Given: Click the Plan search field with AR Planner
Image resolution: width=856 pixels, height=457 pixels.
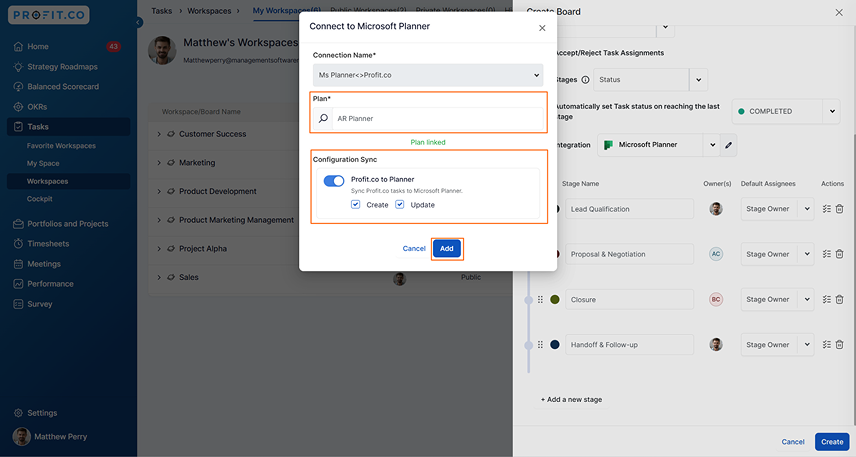Looking at the screenshot, I should 438,118.
